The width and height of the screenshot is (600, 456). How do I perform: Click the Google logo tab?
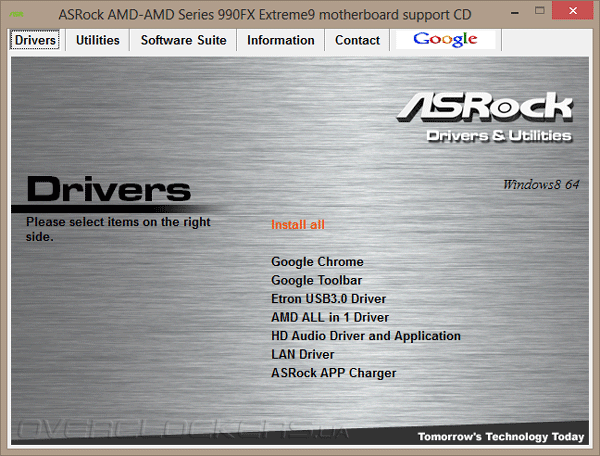(445, 40)
